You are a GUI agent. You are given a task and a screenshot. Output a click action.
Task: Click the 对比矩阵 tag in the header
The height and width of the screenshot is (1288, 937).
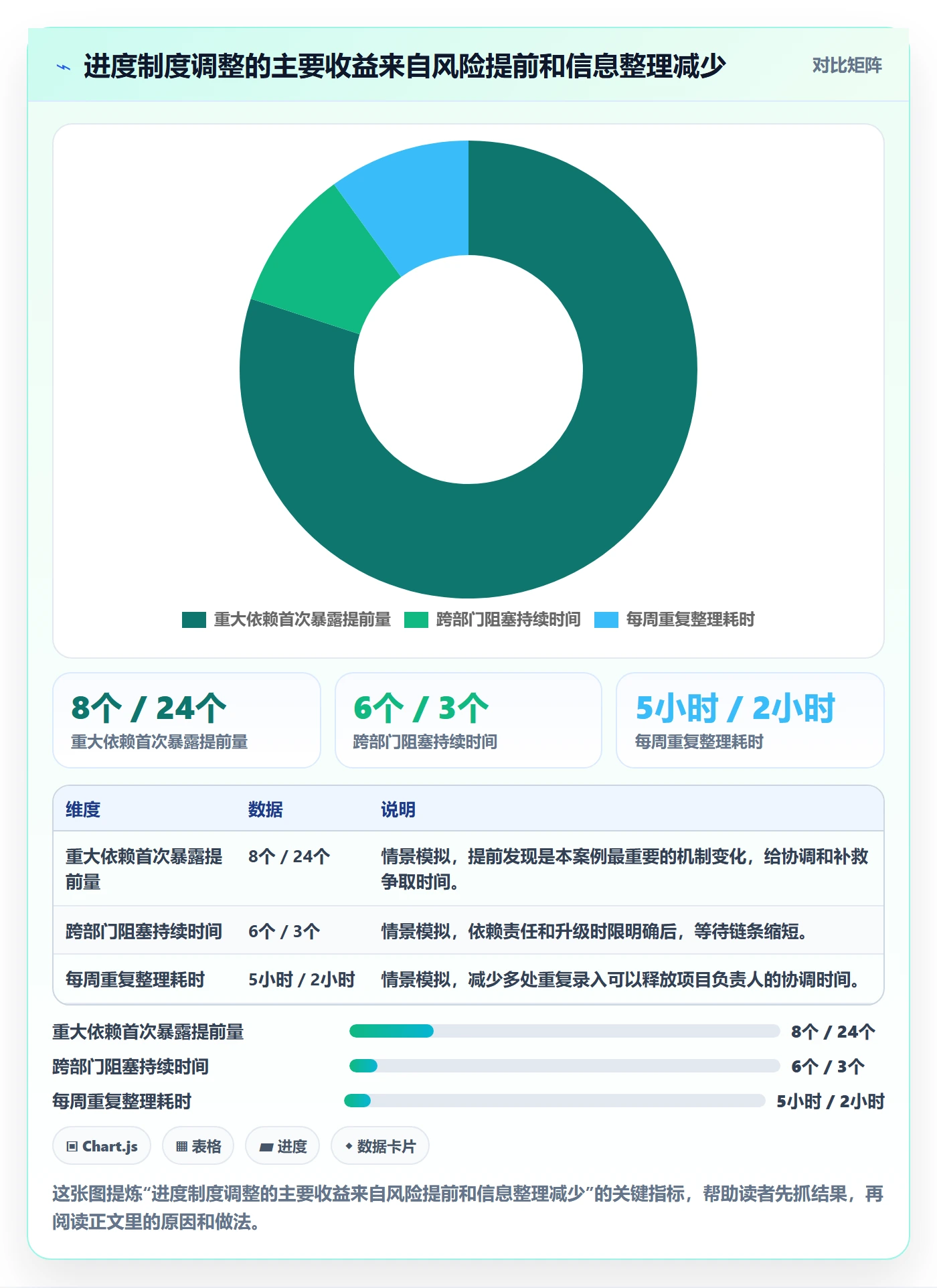(x=847, y=66)
